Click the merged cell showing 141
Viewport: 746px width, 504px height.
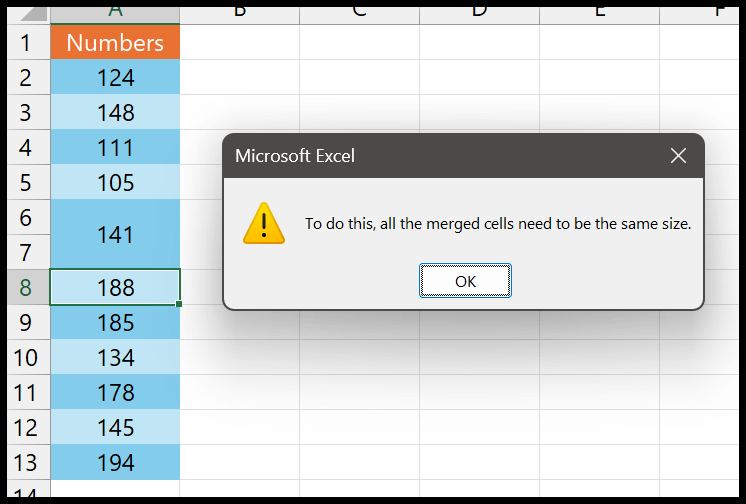click(x=115, y=234)
